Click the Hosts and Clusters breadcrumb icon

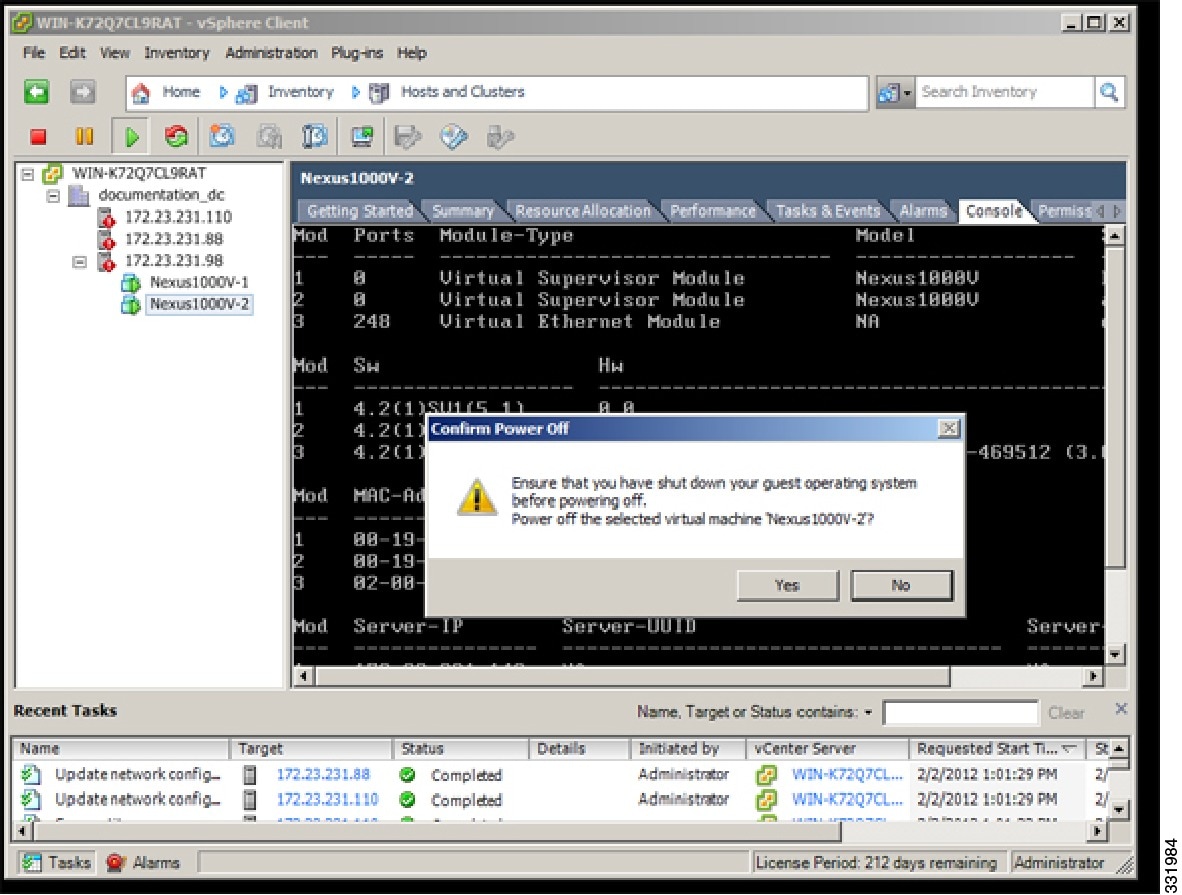pyautogui.click(x=379, y=93)
